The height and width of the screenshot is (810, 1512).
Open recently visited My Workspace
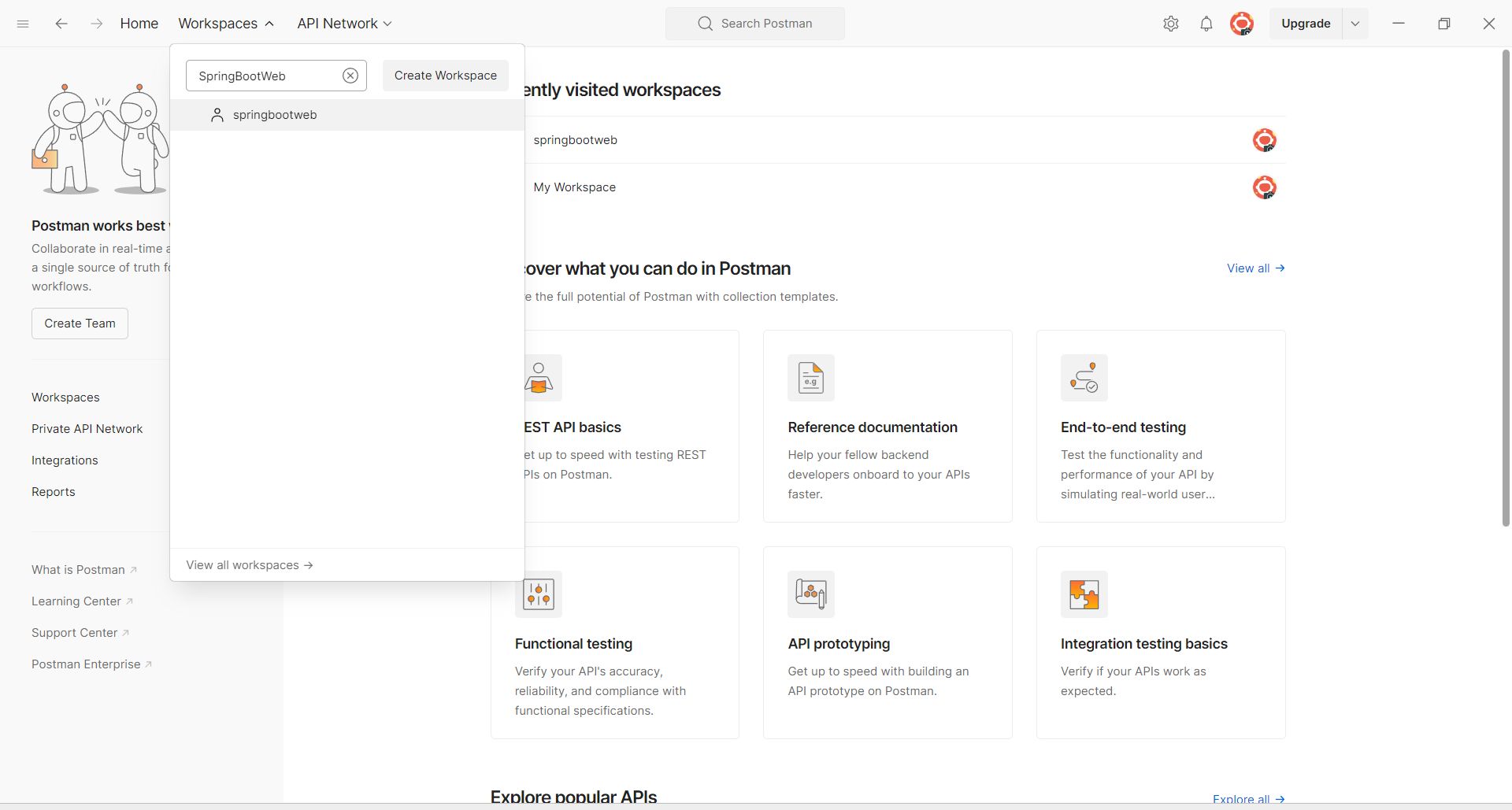pos(575,187)
